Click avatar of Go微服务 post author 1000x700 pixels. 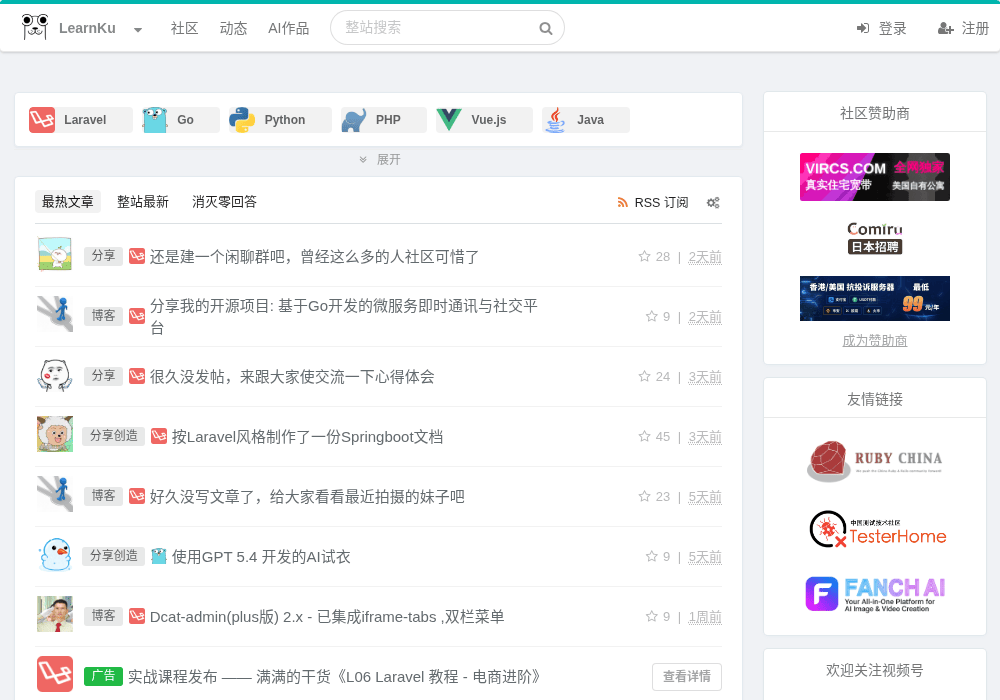pos(55,314)
